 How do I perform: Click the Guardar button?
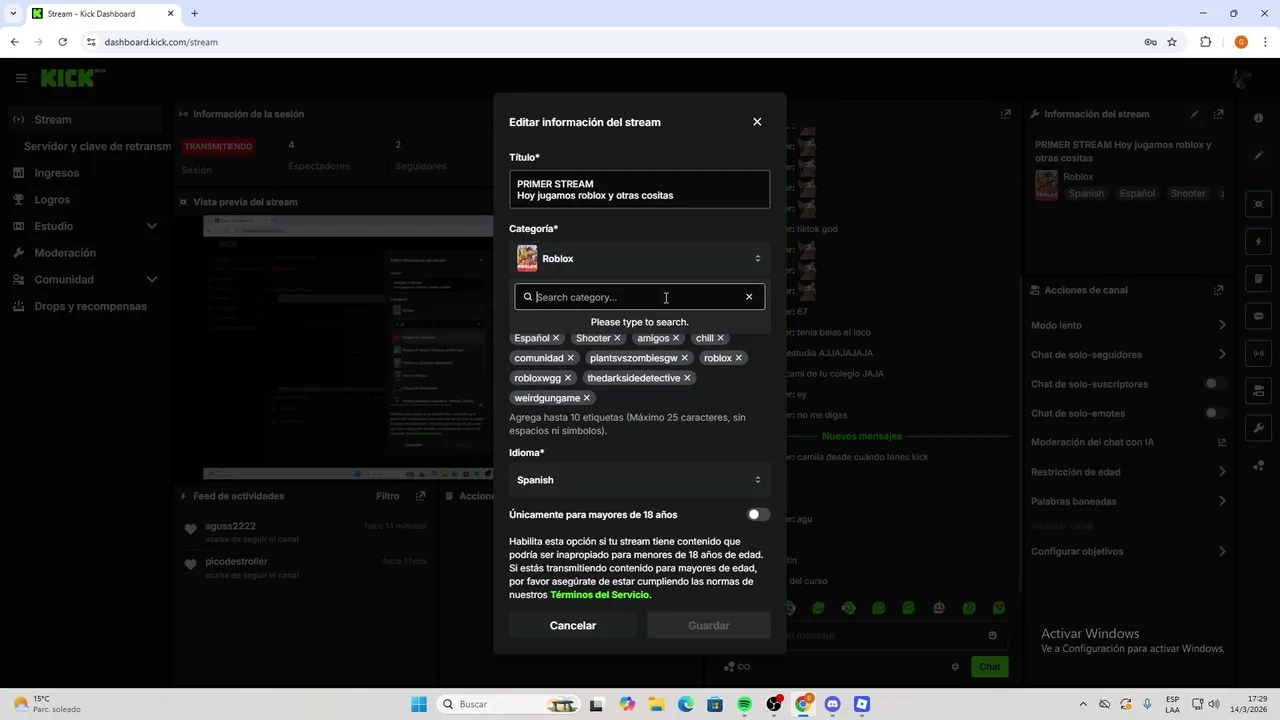[x=709, y=626]
